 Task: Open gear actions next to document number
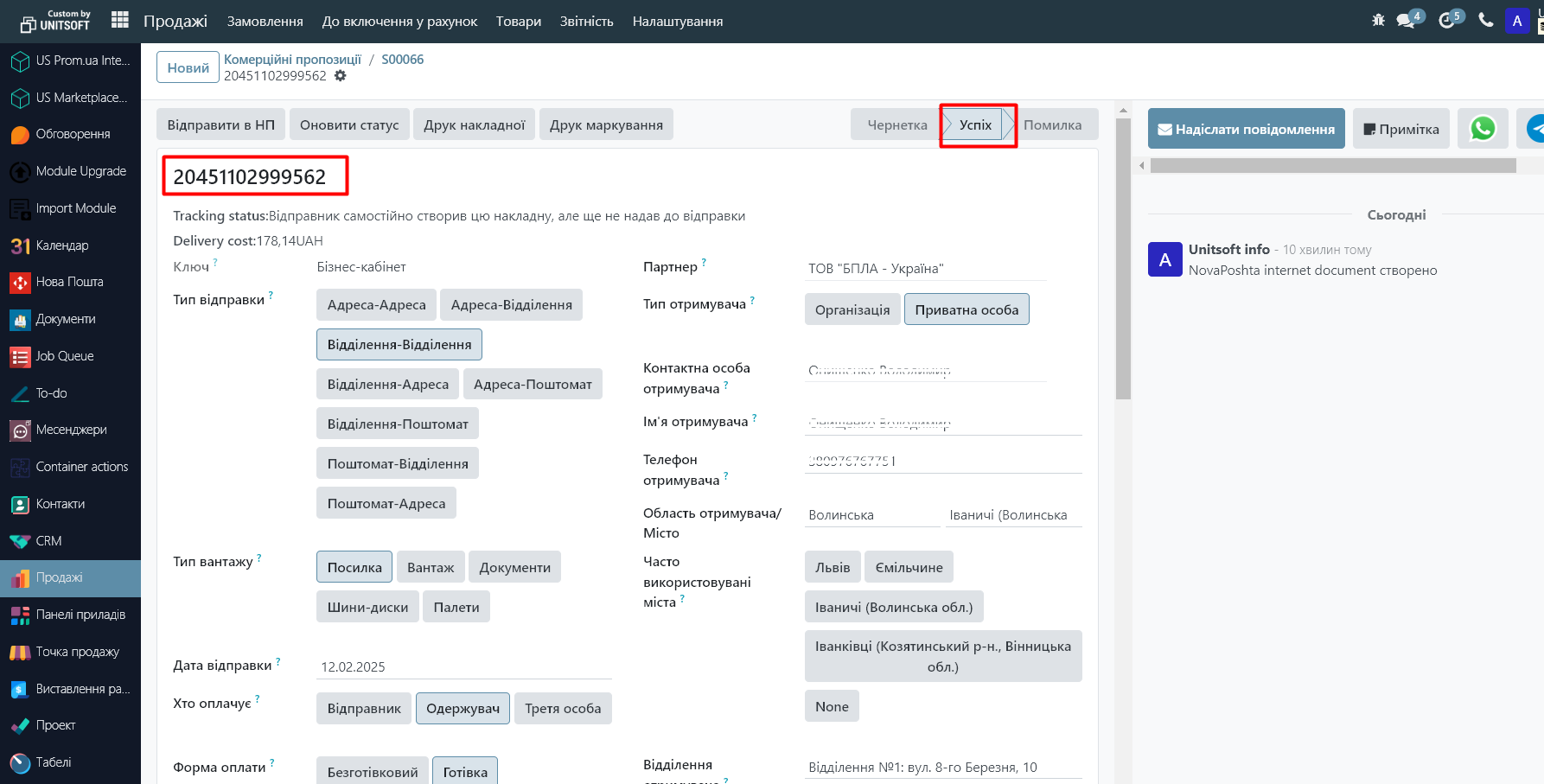(341, 76)
